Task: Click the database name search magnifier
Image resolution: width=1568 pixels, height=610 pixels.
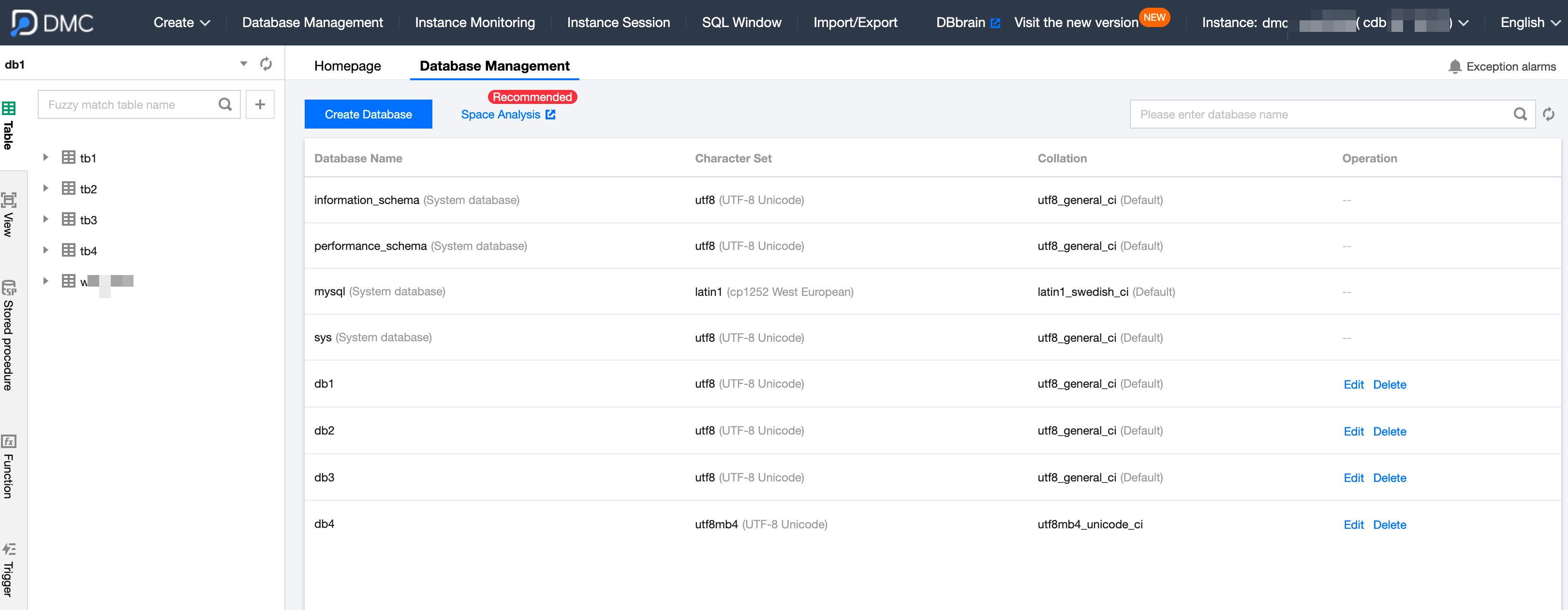Action: 1520,115
